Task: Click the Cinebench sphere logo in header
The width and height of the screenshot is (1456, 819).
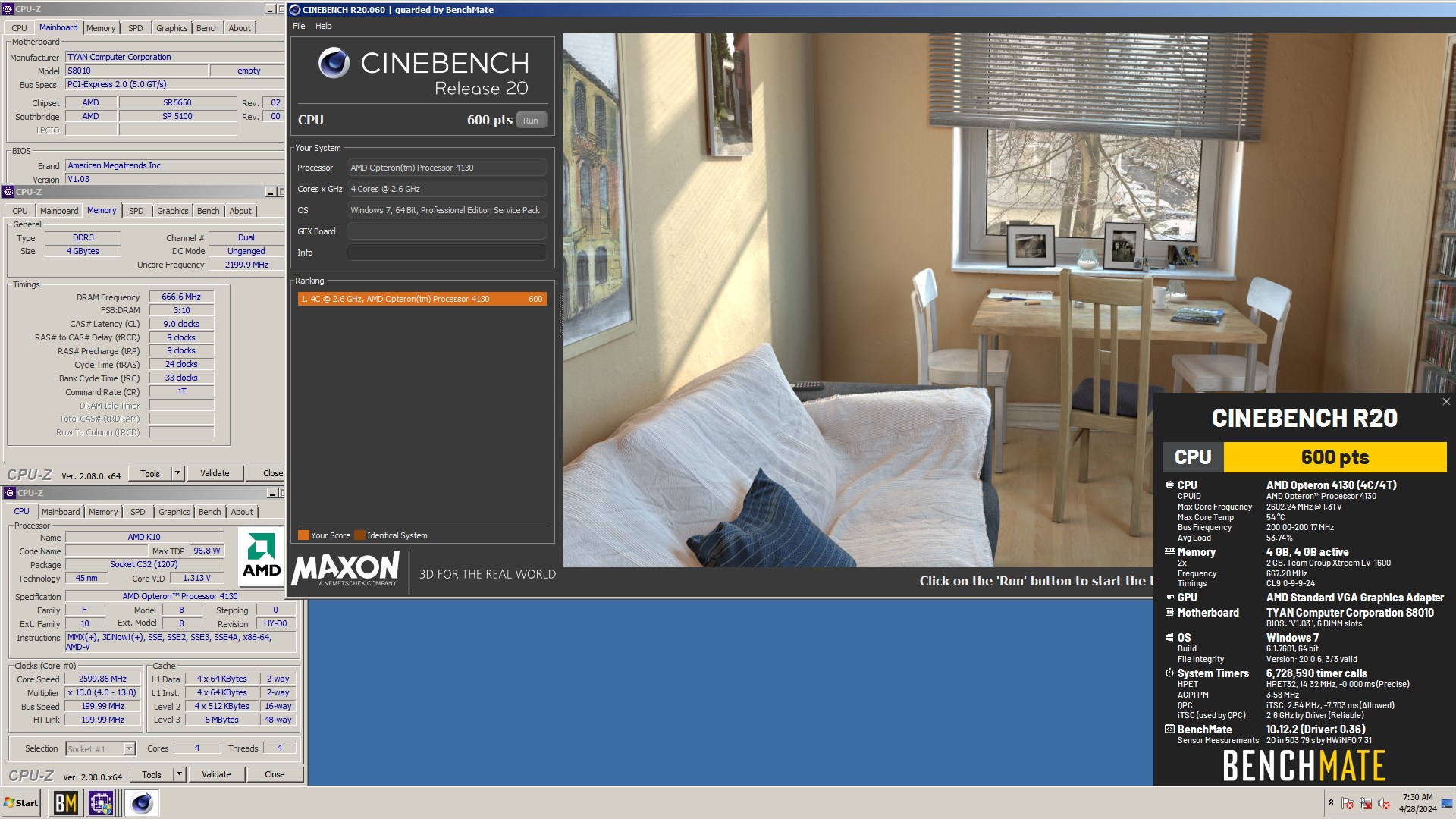Action: point(334,63)
